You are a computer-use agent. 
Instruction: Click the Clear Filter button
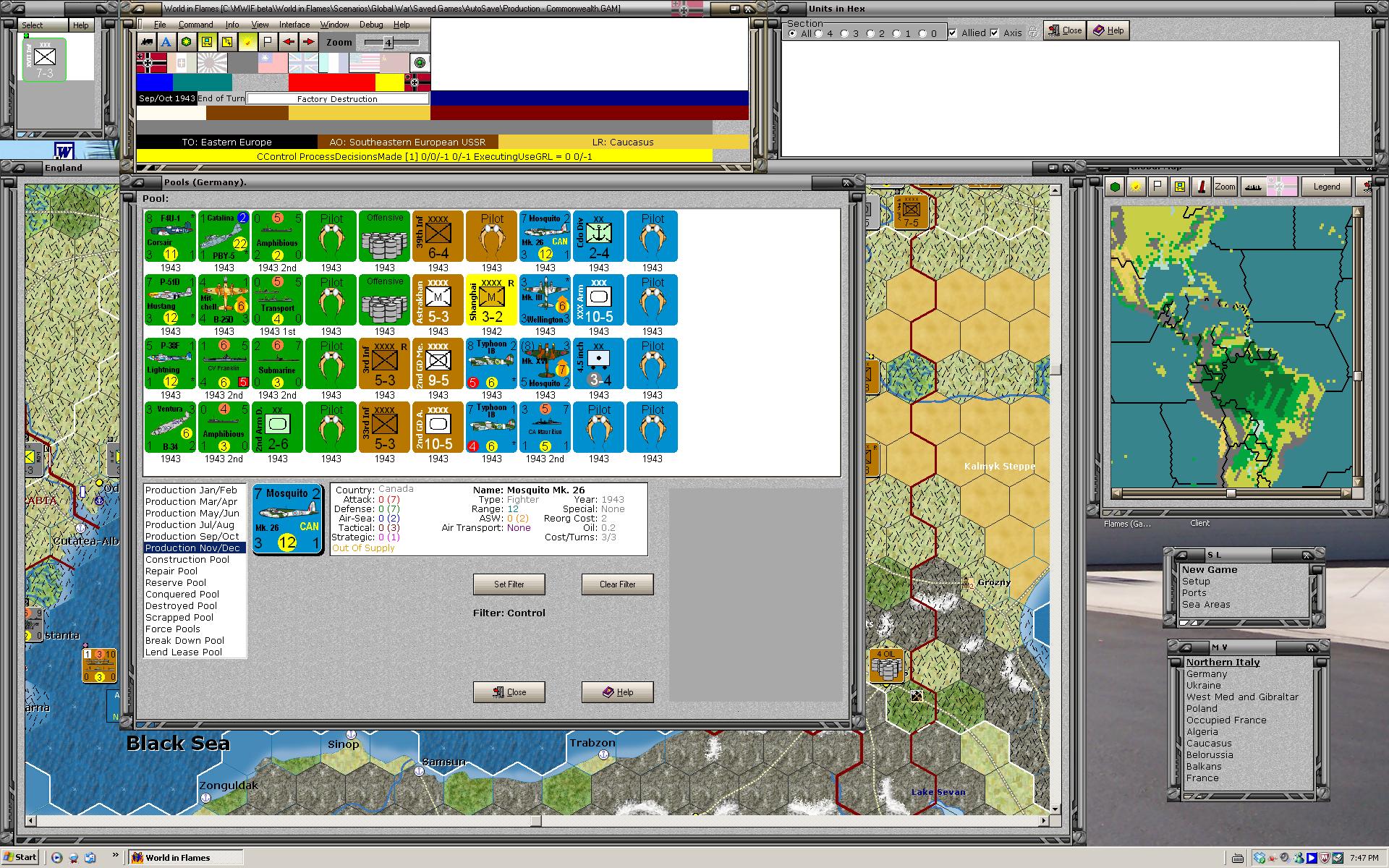618,584
